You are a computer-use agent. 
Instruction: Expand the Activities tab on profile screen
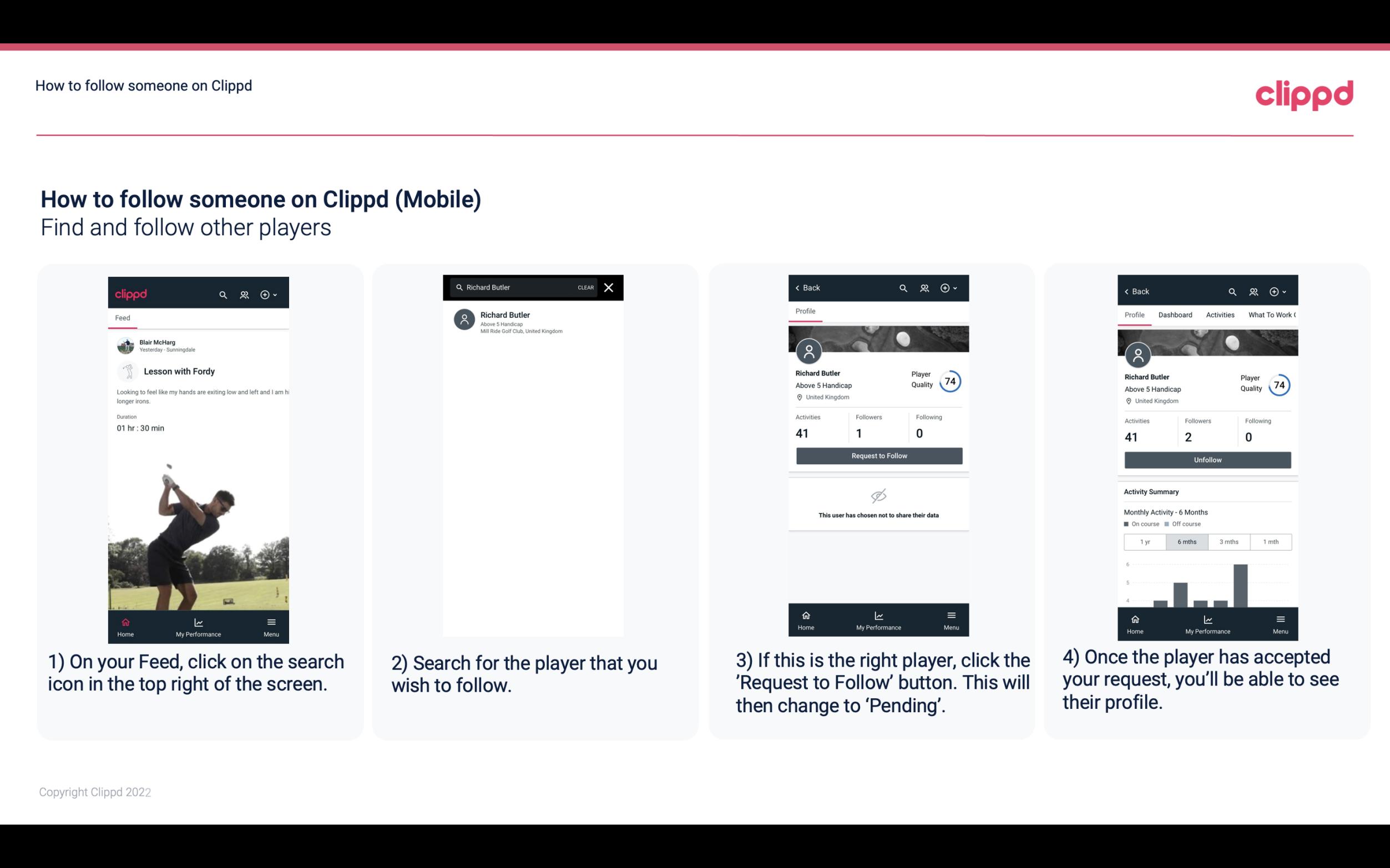(x=1221, y=315)
